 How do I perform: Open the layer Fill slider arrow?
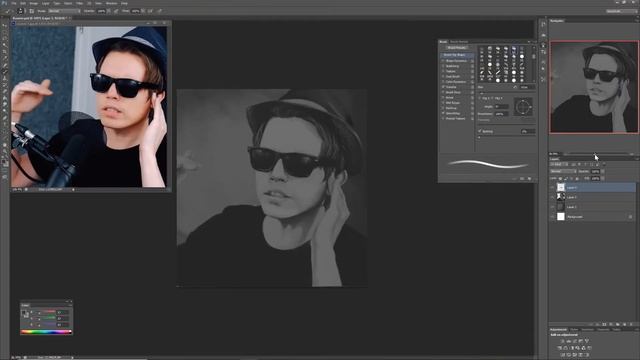(602, 178)
